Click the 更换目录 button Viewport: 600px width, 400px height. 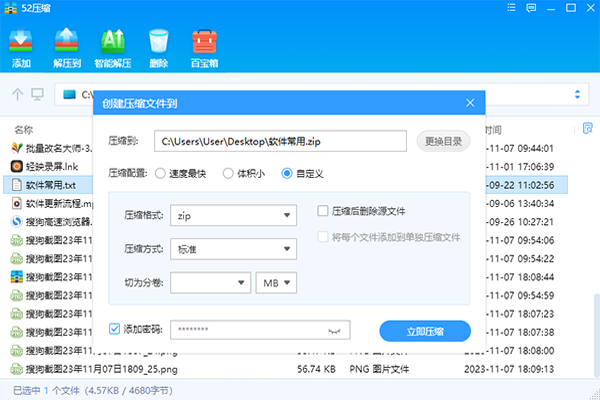point(442,141)
